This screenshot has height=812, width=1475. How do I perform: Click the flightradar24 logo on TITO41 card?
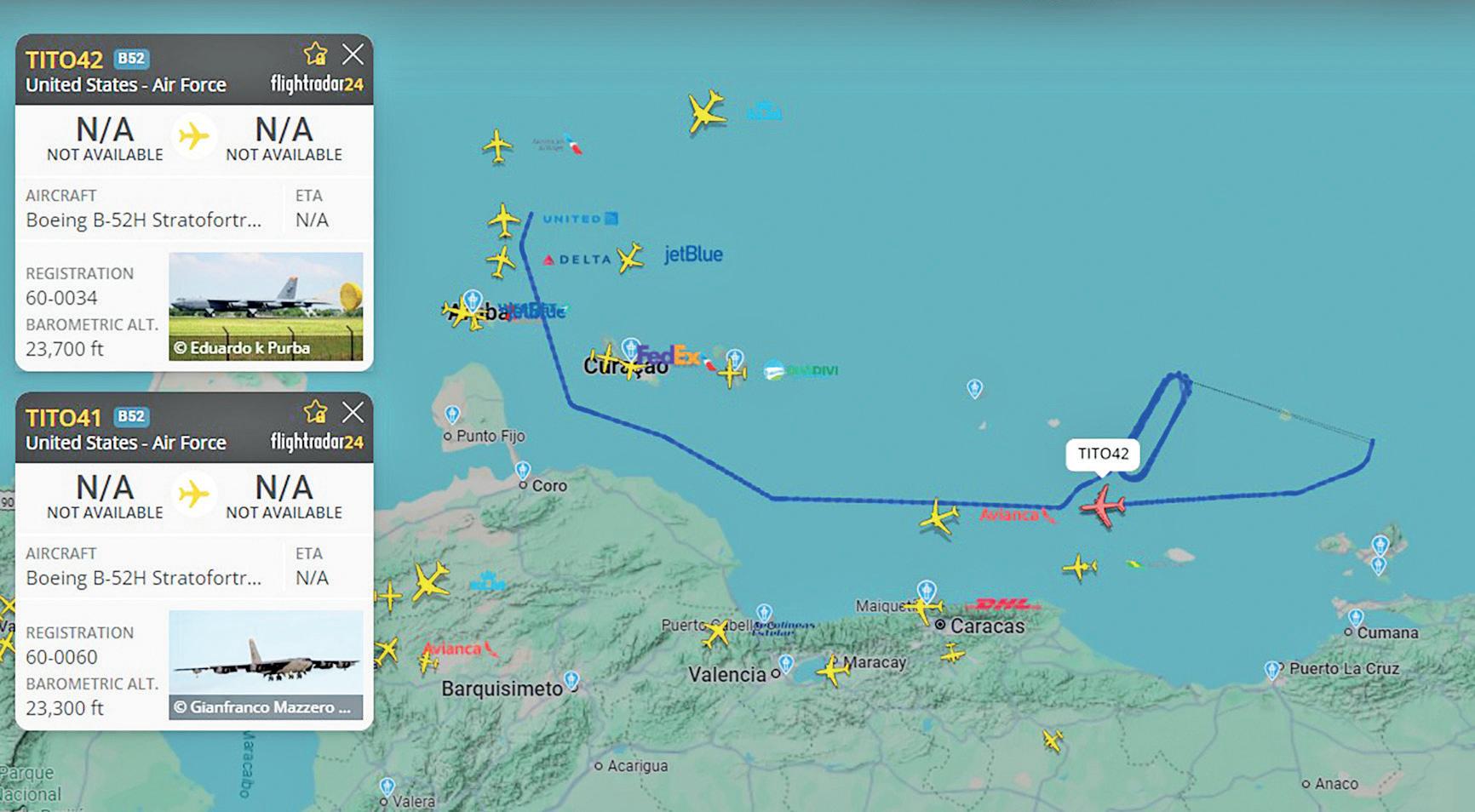(317, 442)
